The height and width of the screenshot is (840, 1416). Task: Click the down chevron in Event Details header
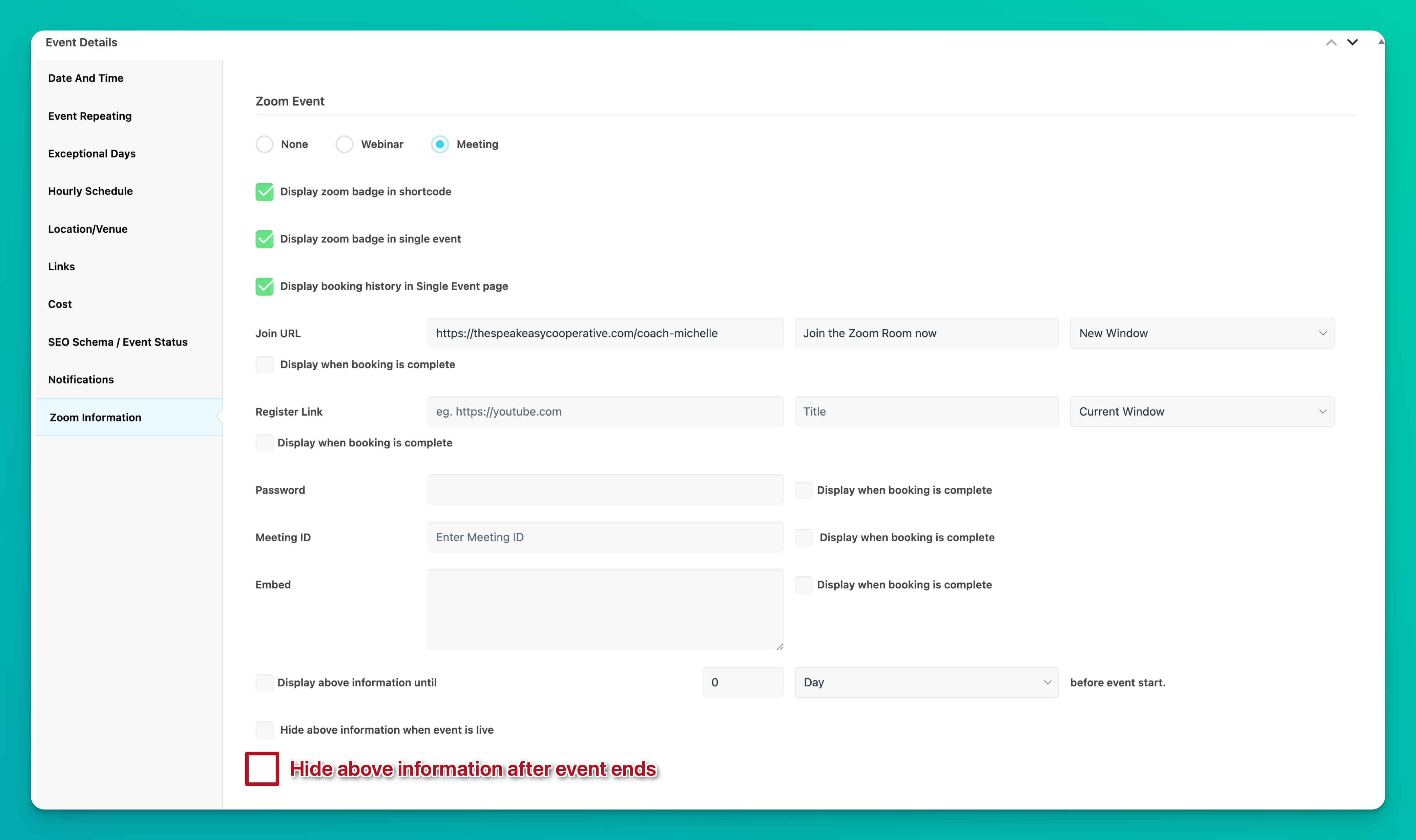[1352, 42]
